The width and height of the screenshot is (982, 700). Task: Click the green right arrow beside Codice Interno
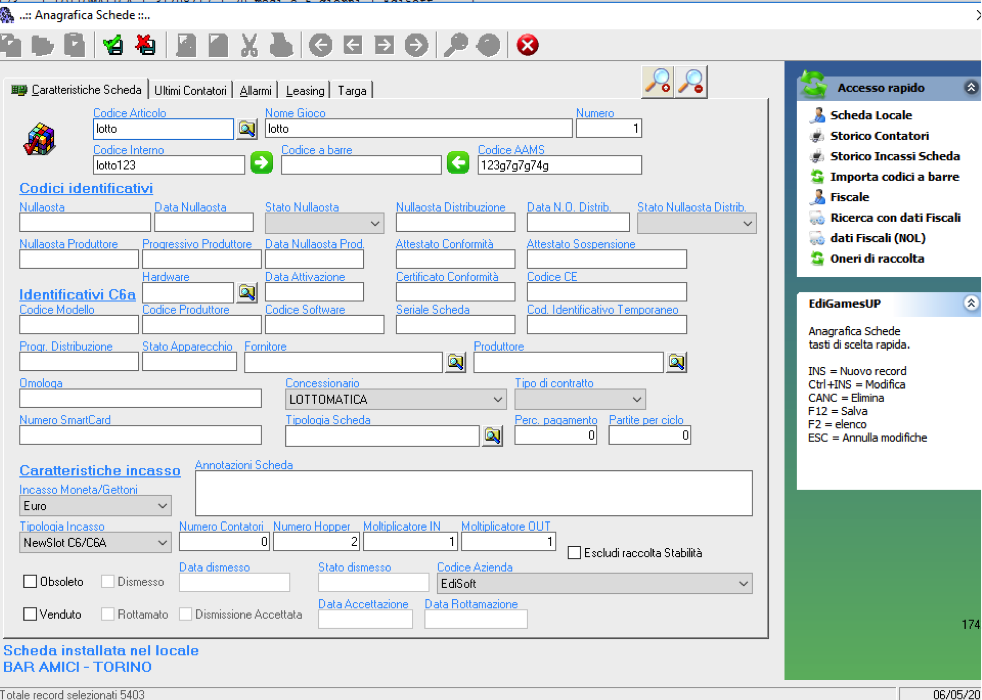262,163
